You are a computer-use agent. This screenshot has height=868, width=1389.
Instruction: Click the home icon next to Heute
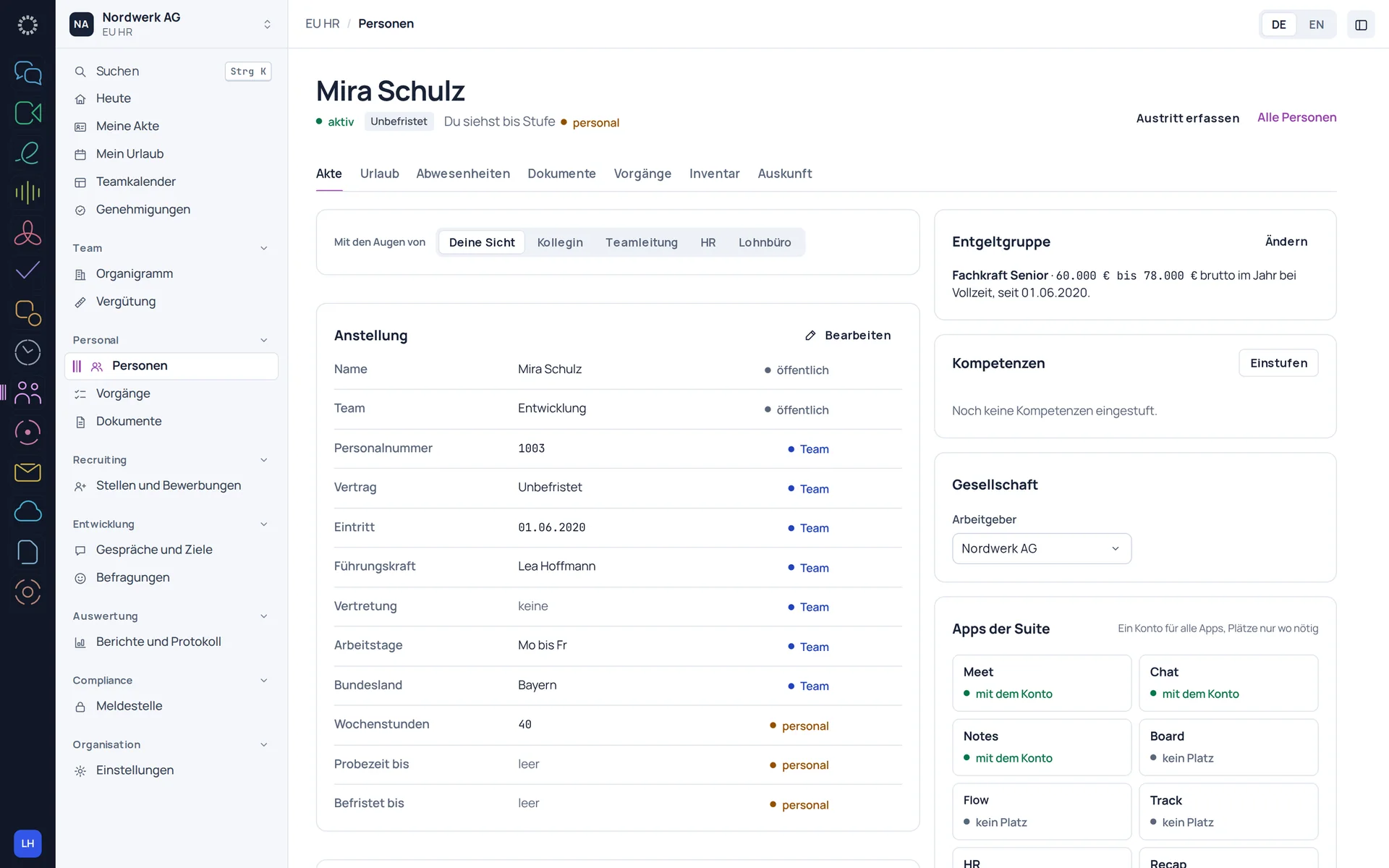80,98
